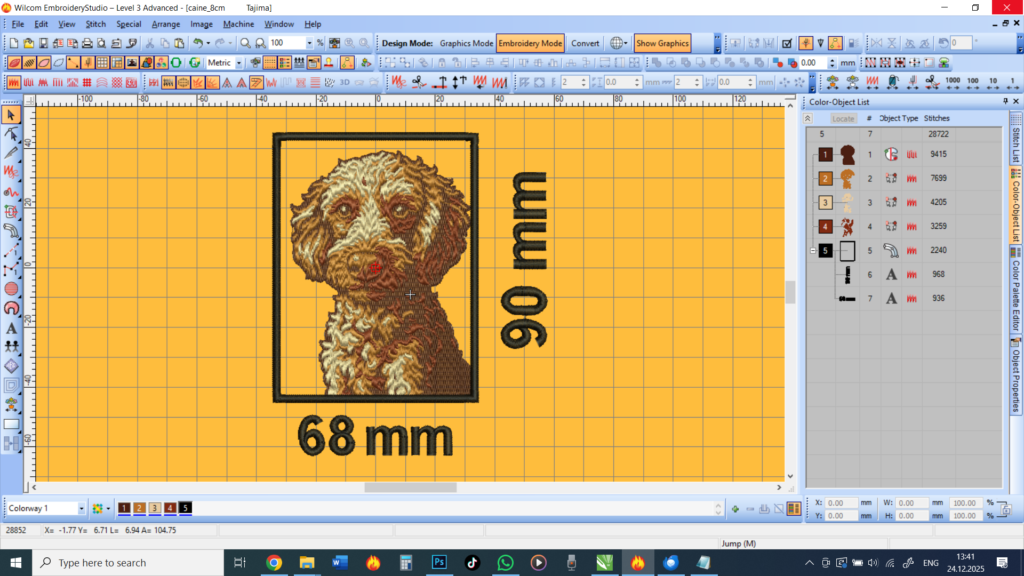Click the Locate button in Color-Object List
This screenshot has height=576, width=1024.
pos(842,118)
